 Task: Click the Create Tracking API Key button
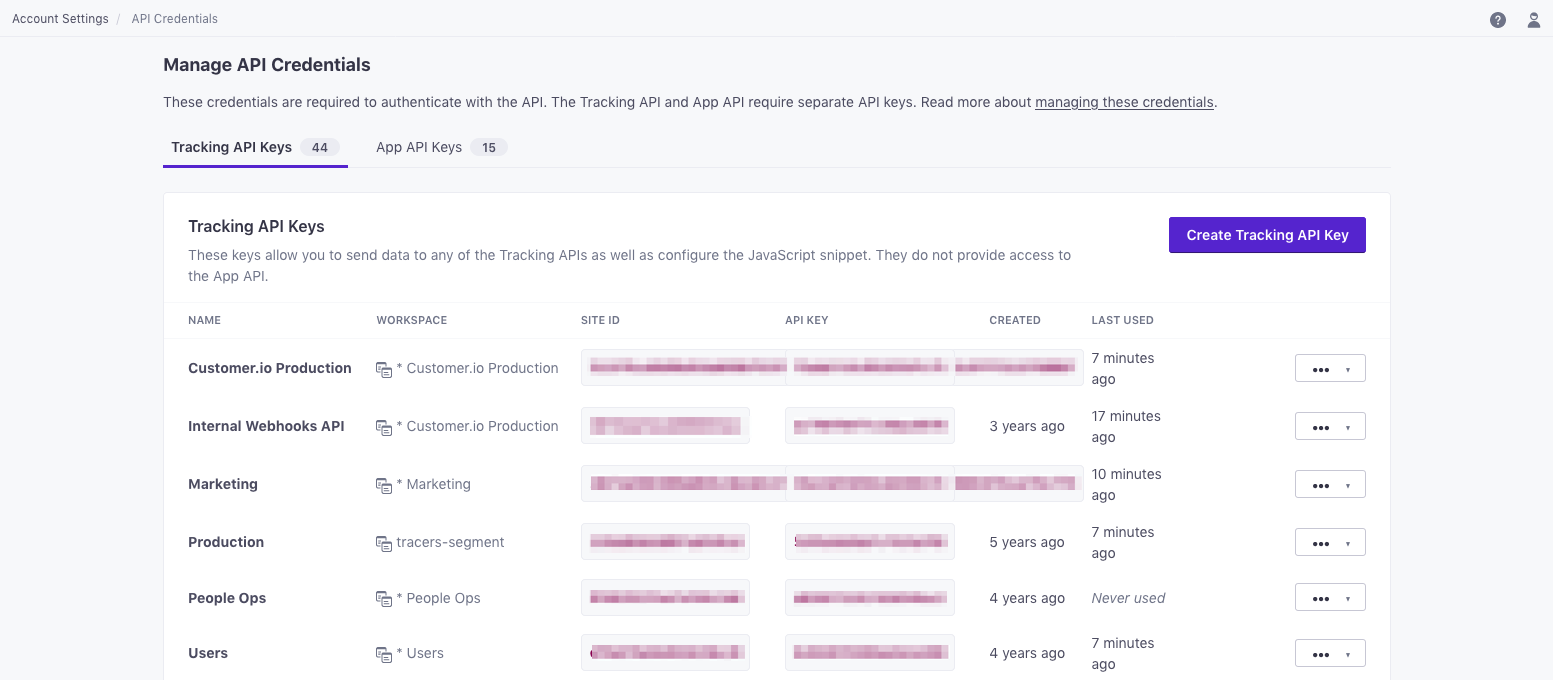pyautogui.click(x=1267, y=235)
